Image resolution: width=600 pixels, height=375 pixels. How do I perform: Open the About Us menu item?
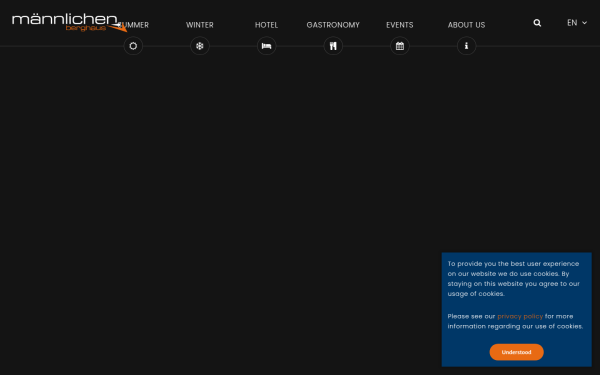click(466, 25)
